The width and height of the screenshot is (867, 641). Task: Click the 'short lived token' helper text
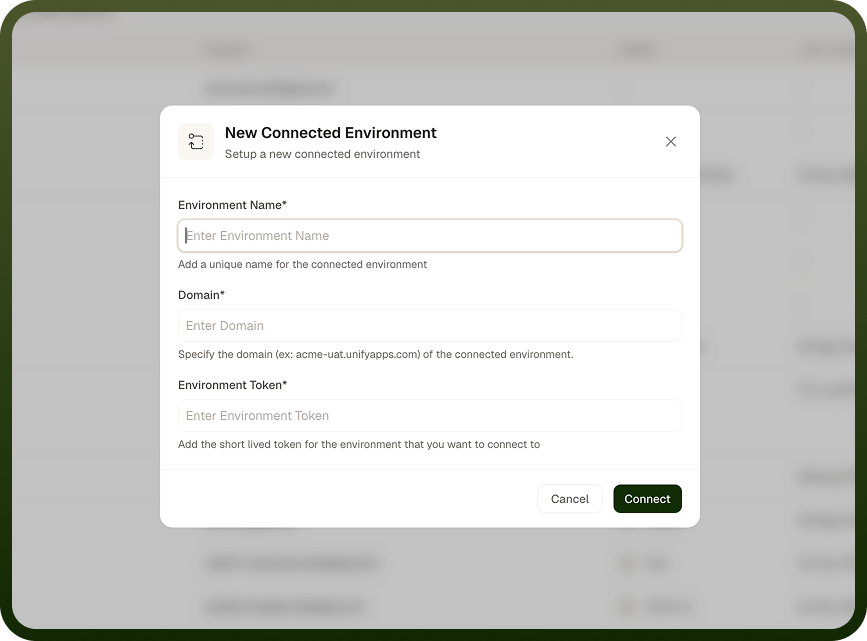[x=359, y=445]
